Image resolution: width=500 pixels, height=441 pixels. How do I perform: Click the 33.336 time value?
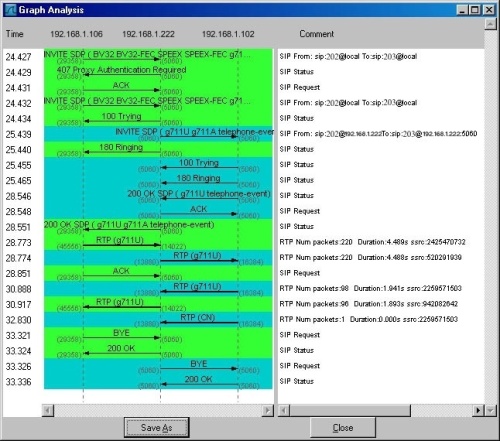(x=18, y=382)
